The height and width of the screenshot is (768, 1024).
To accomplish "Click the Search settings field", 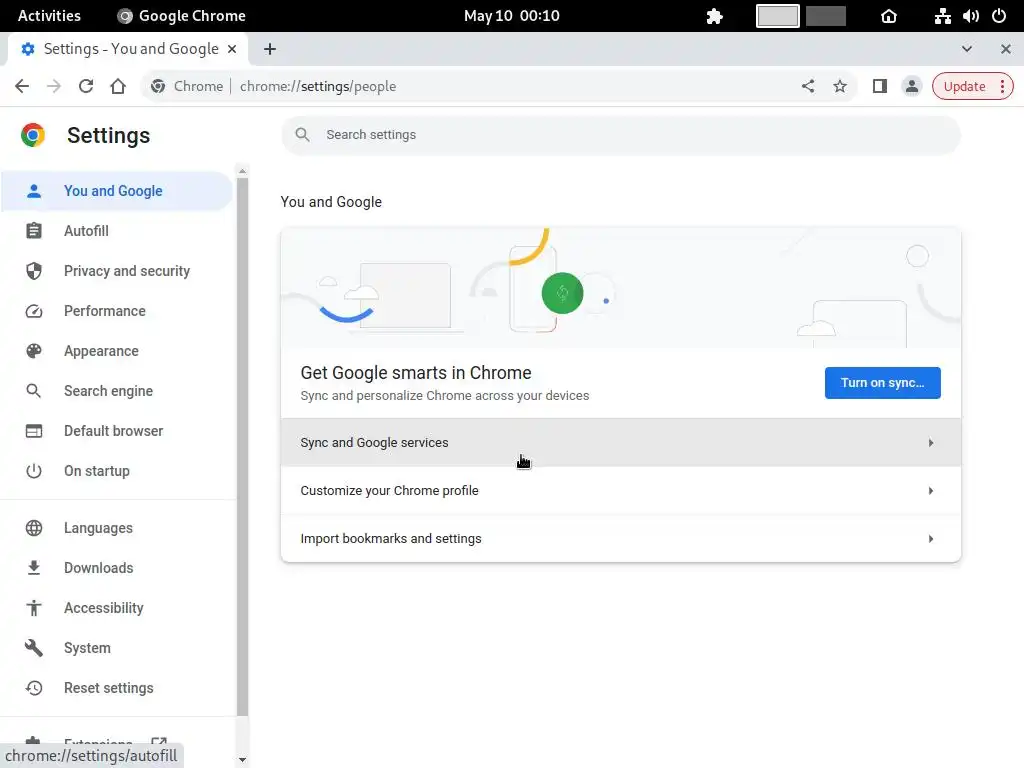I will tap(620, 135).
